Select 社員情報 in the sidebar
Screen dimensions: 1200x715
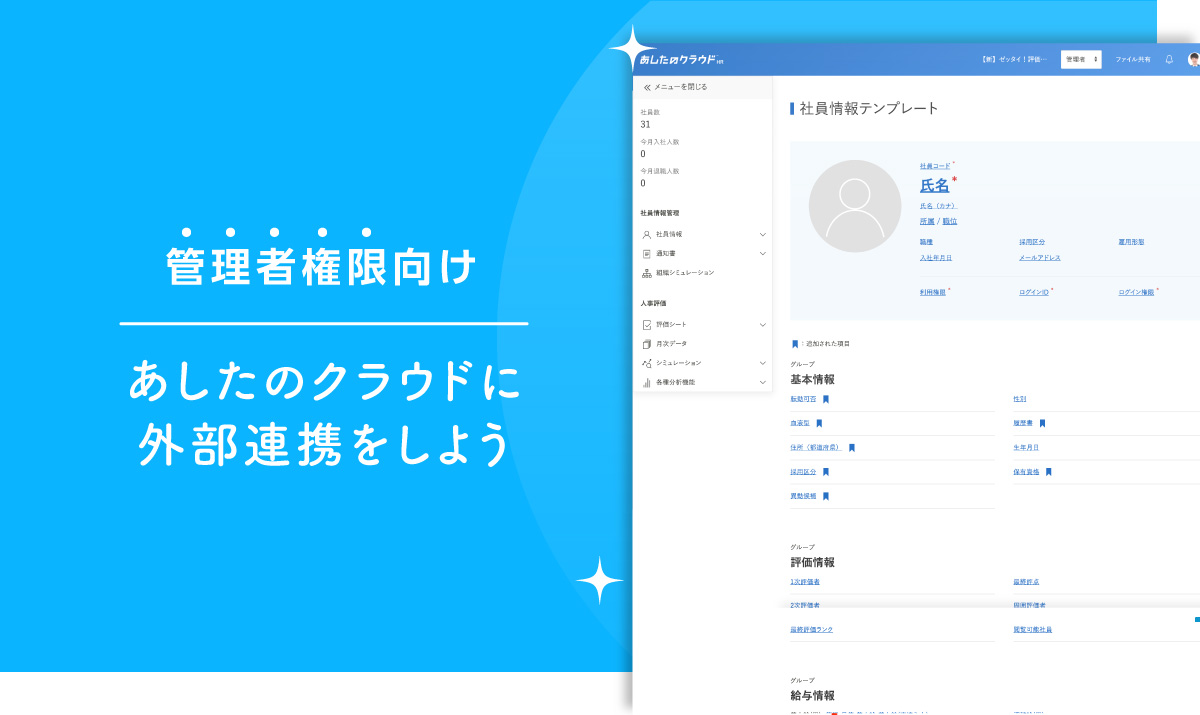tap(669, 234)
